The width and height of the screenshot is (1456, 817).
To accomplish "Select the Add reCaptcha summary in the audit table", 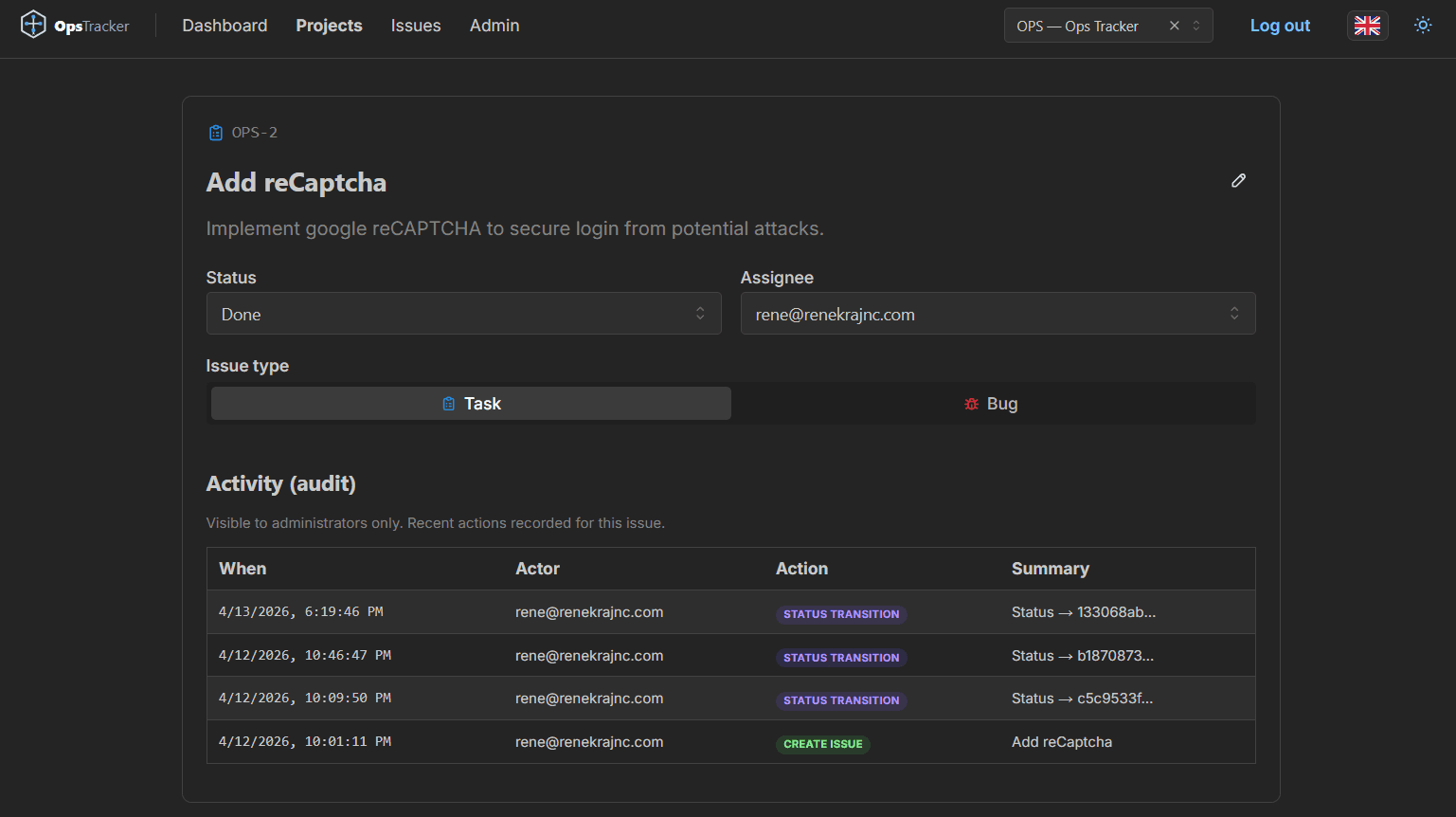I will point(1062,741).
